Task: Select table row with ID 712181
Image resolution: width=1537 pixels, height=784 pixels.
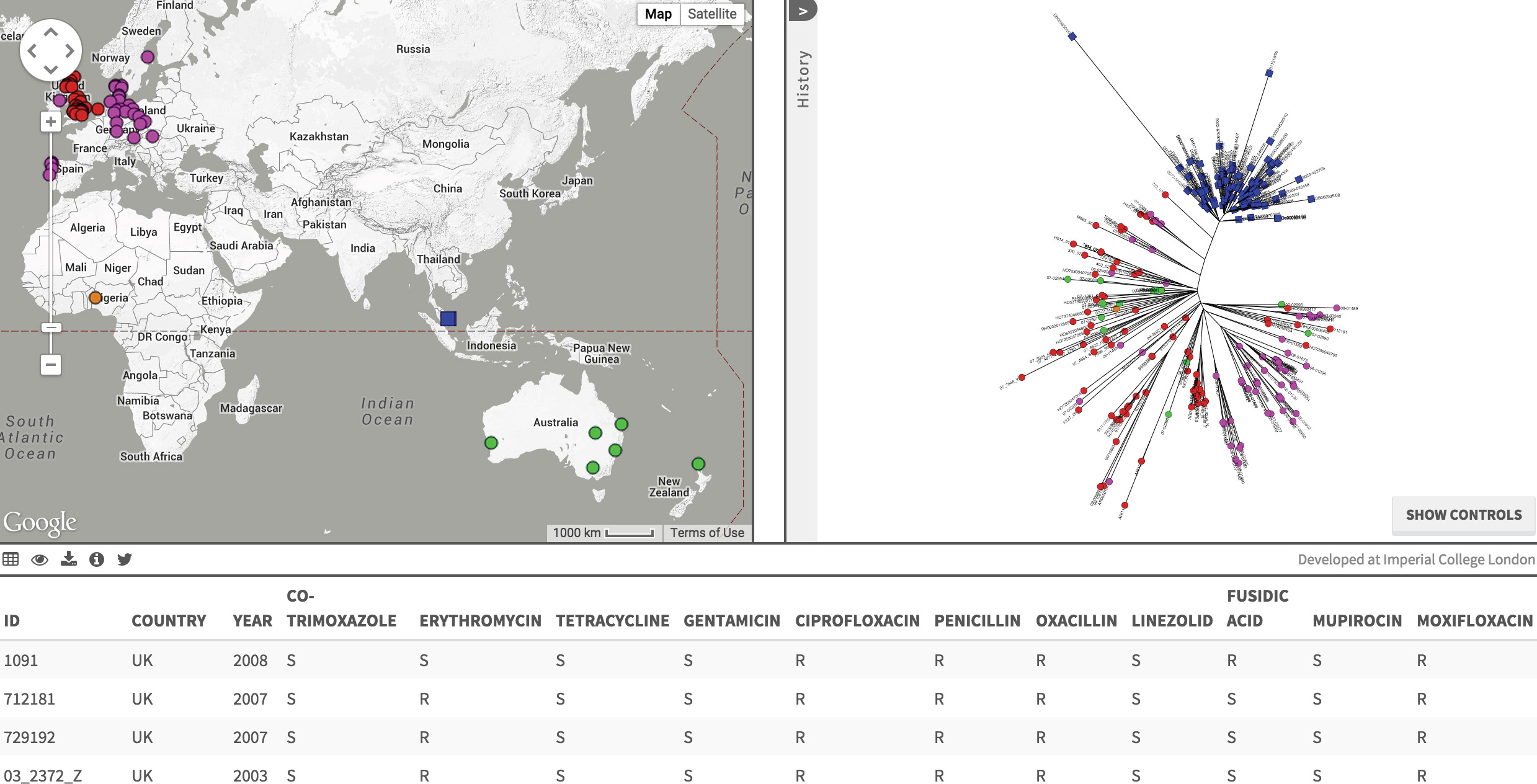Action: [30, 699]
